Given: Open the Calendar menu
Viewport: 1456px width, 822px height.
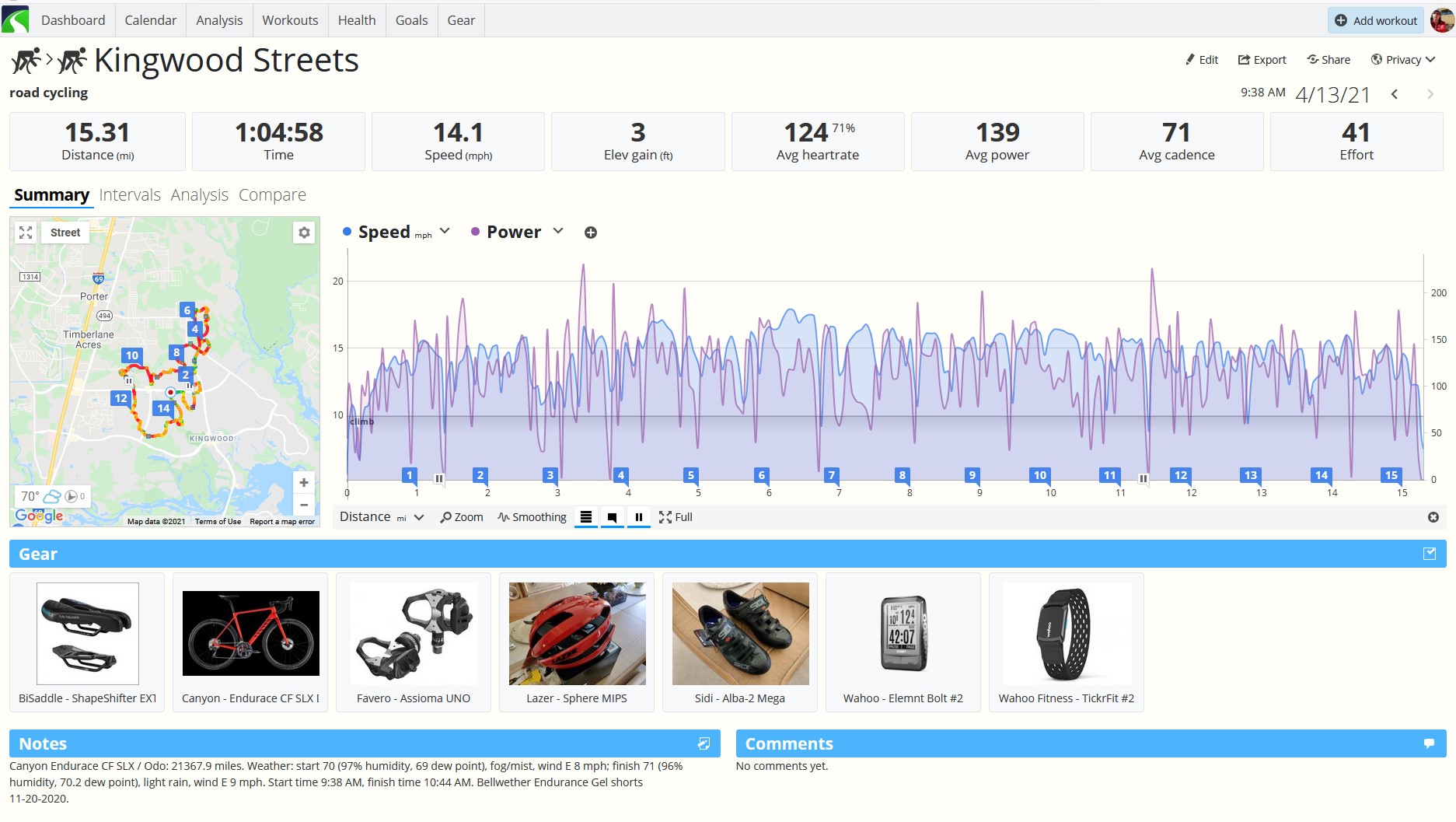Looking at the screenshot, I should click(151, 20).
